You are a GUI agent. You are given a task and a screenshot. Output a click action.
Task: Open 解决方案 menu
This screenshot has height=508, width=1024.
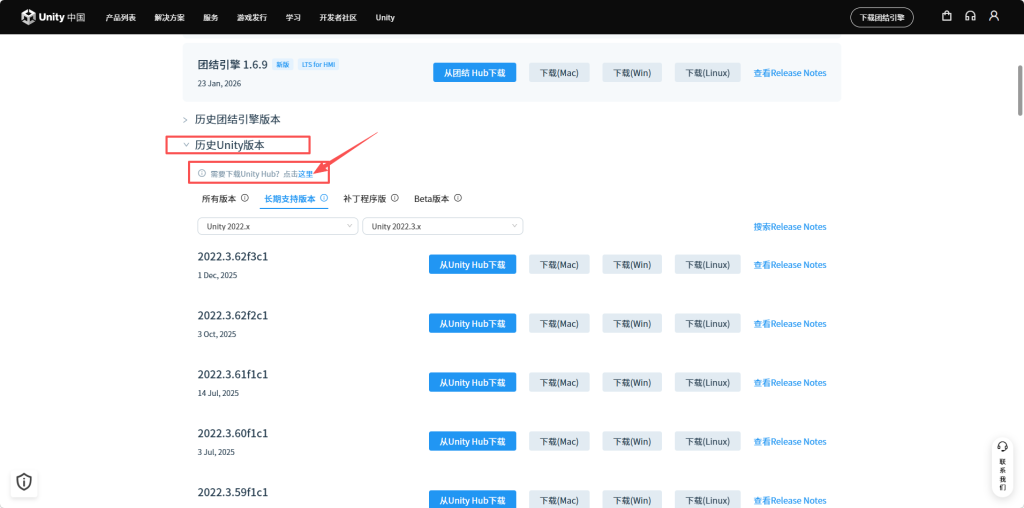point(170,18)
